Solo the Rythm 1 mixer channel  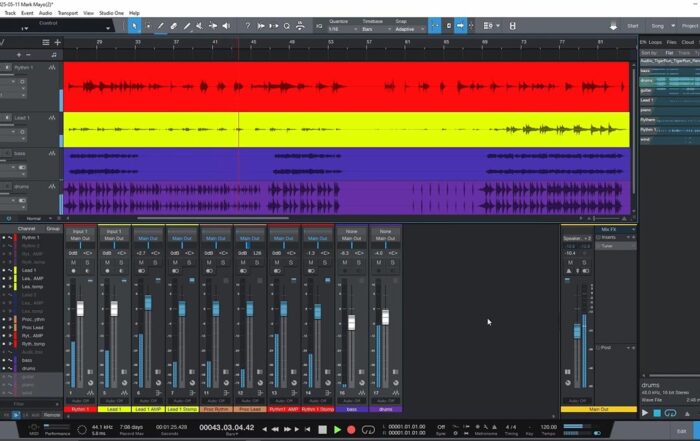click(x=88, y=262)
